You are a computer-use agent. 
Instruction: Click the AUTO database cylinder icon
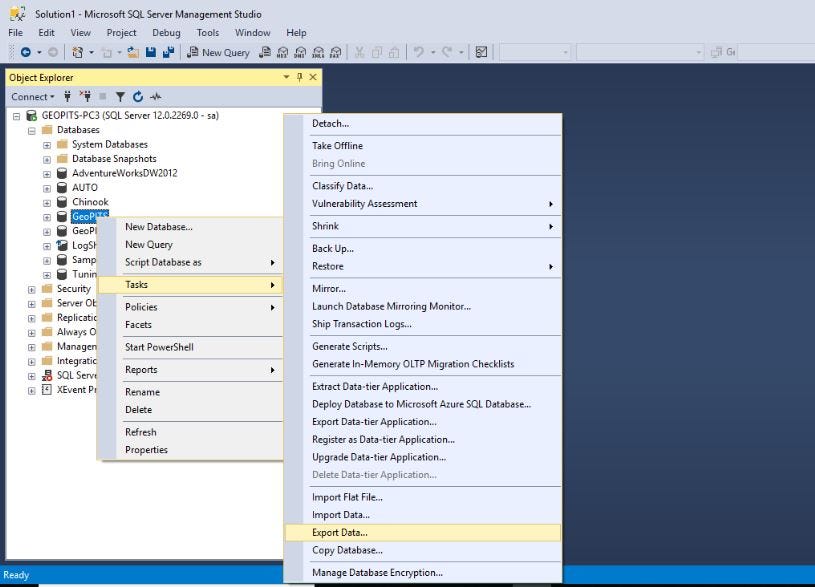(62, 187)
